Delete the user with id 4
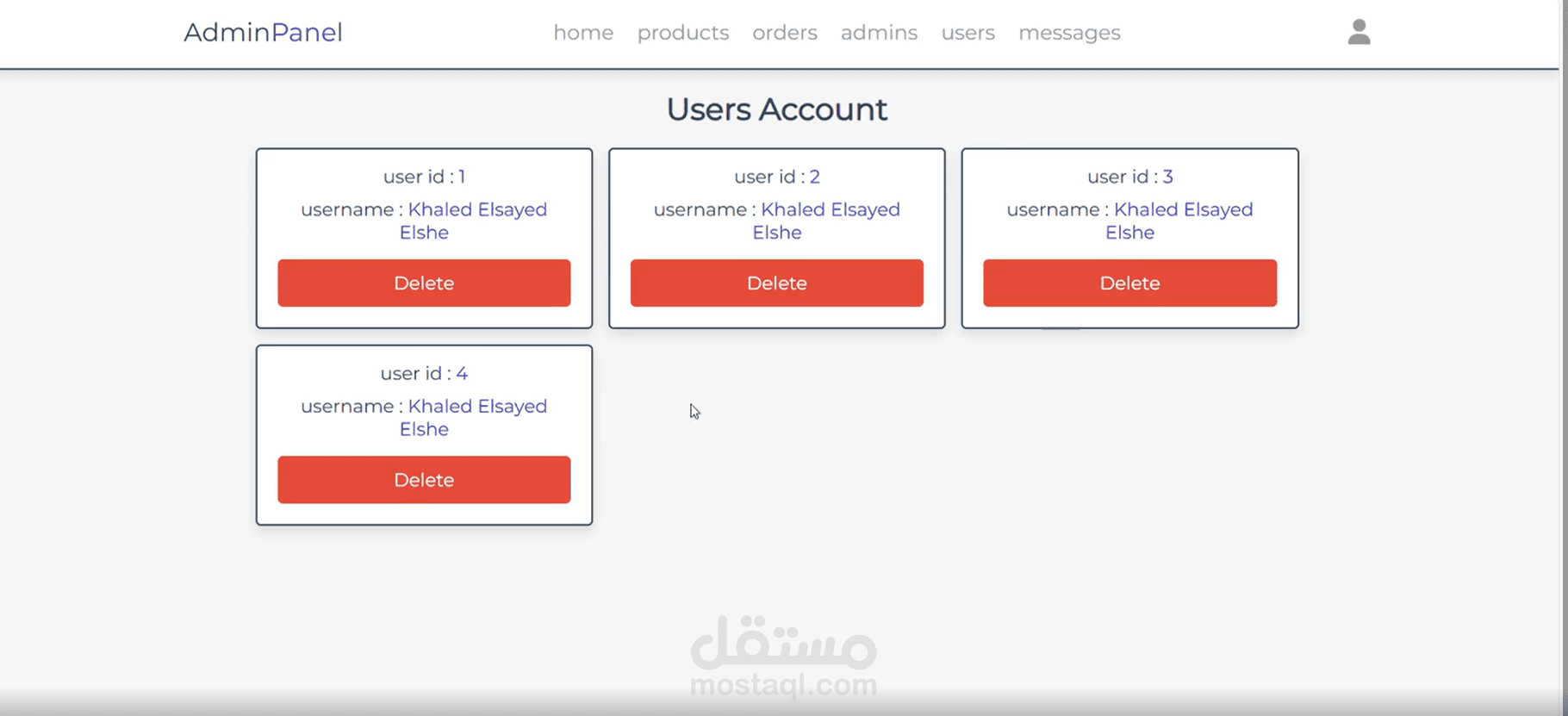This screenshot has width=1568, height=716. [424, 479]
